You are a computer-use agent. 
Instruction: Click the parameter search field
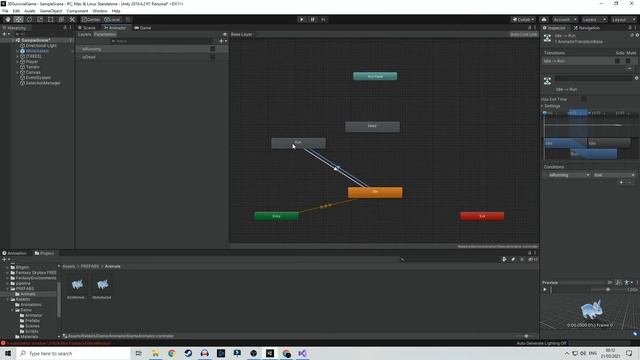pos(163,41)
